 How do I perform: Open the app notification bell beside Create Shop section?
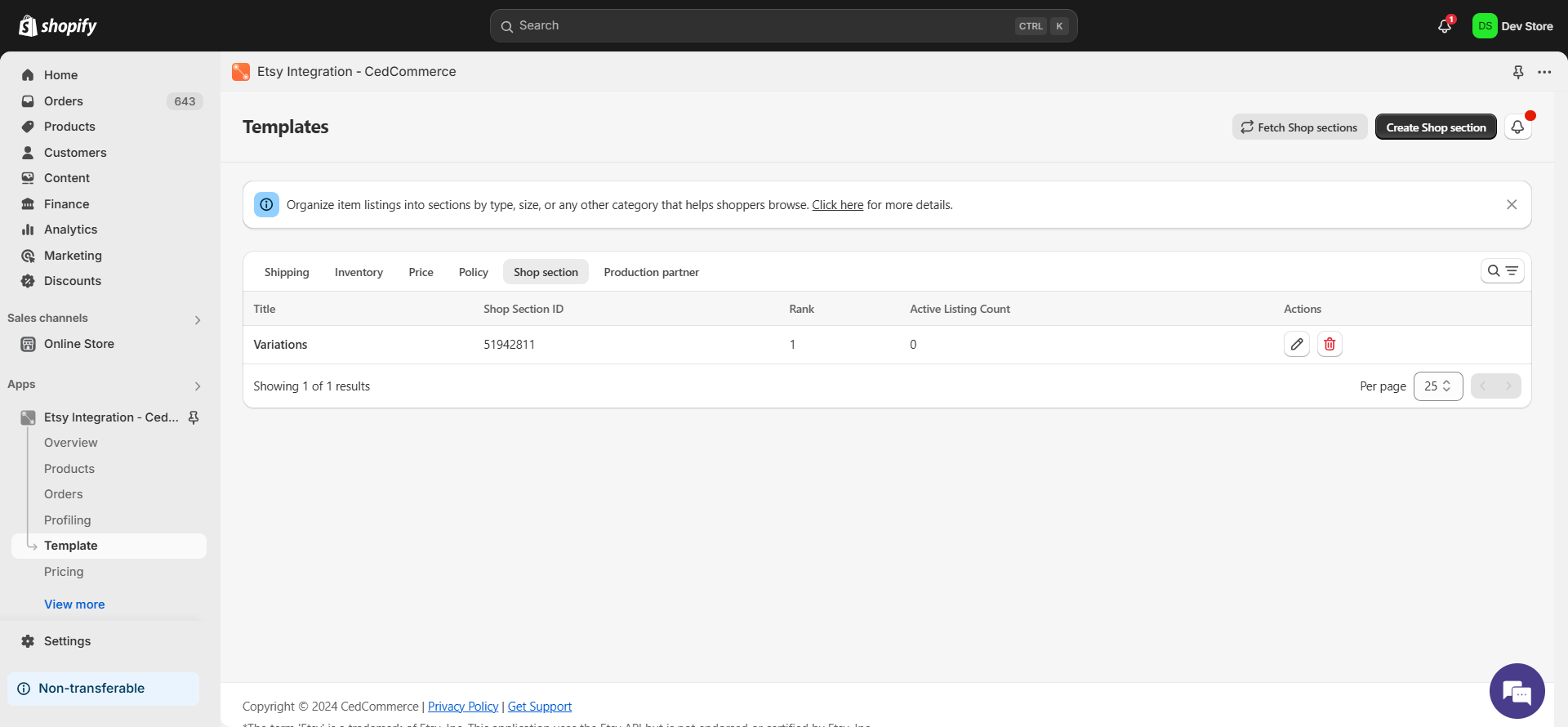[x=1517, y=127]
